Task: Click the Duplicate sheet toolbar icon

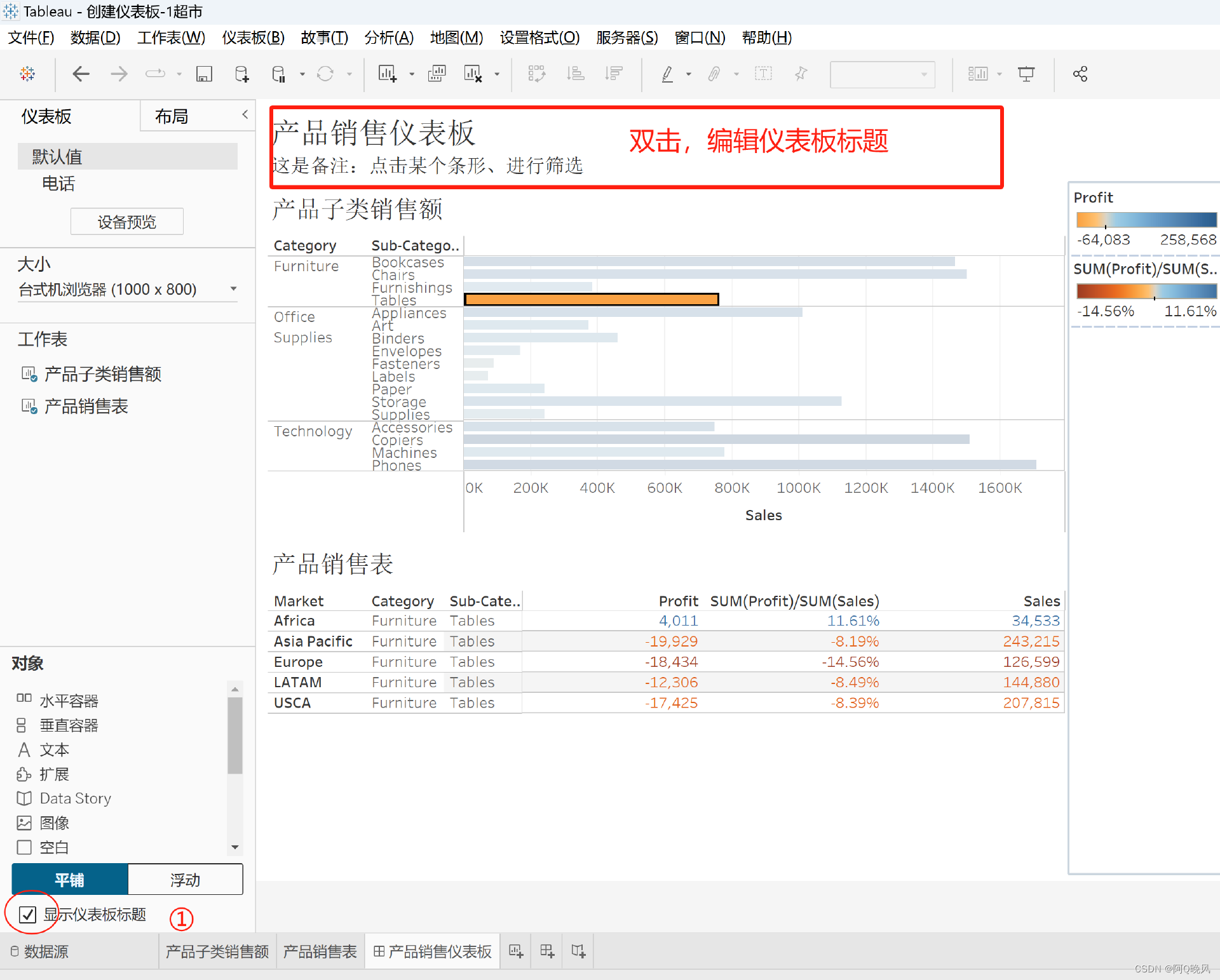Action: point(437,74)
